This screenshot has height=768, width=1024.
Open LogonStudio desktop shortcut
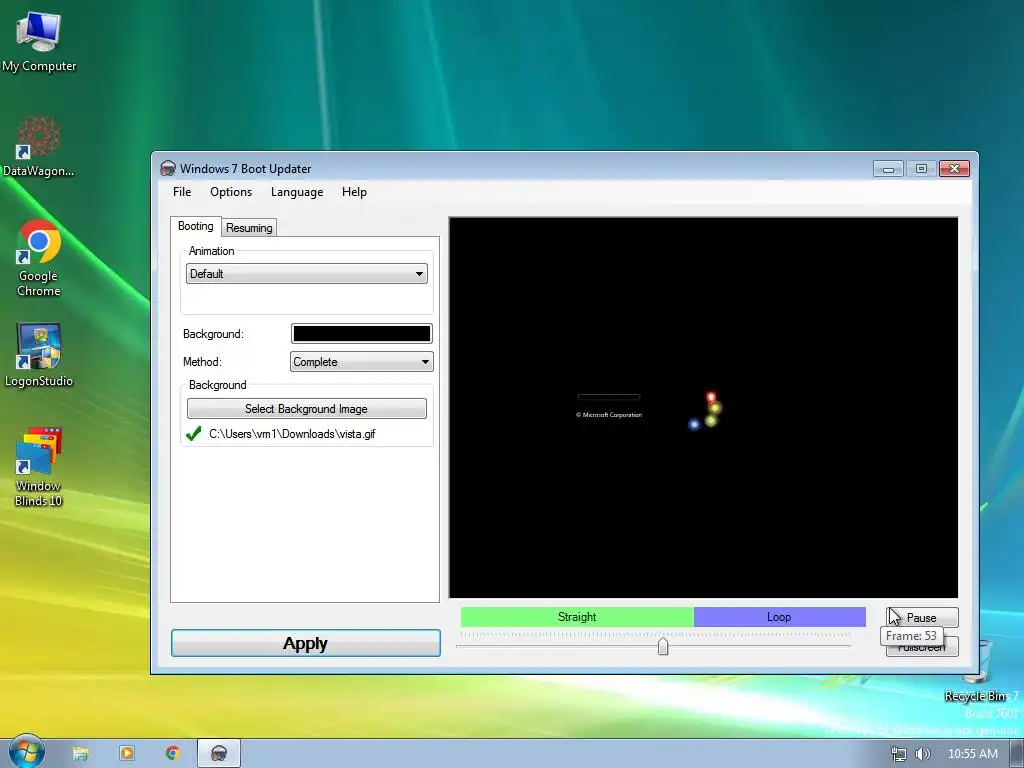click(x=39, y=355)
